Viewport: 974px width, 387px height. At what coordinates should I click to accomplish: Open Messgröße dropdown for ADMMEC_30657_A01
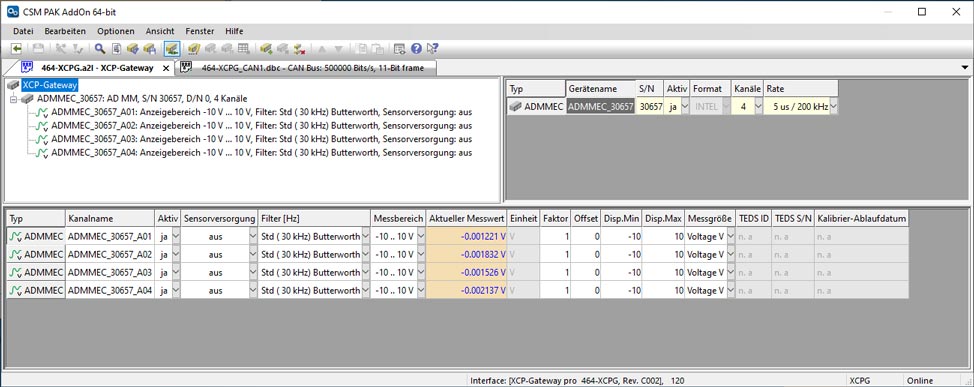(x=730, y=237)
